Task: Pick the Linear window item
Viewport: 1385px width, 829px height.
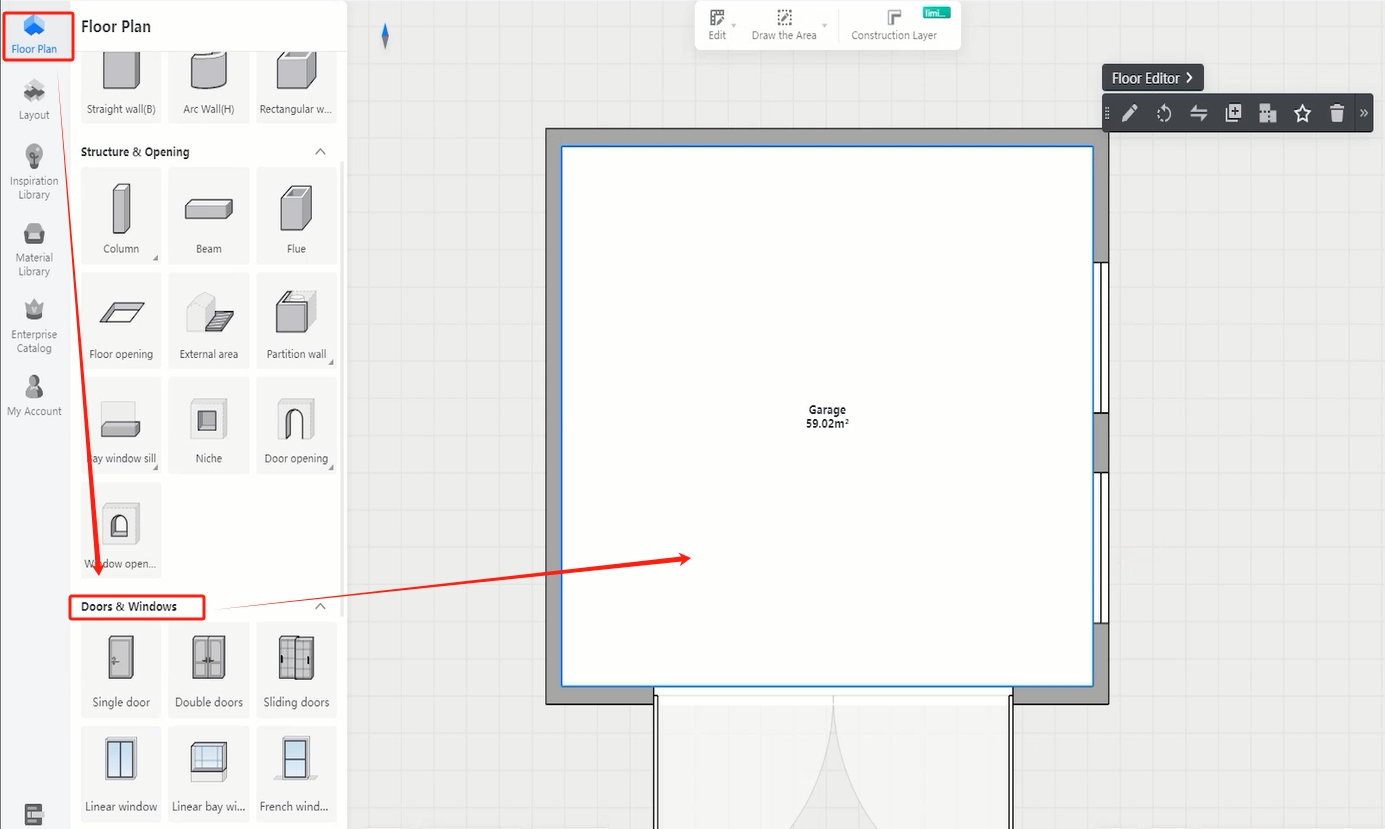Action: click(x=121, y=774)
